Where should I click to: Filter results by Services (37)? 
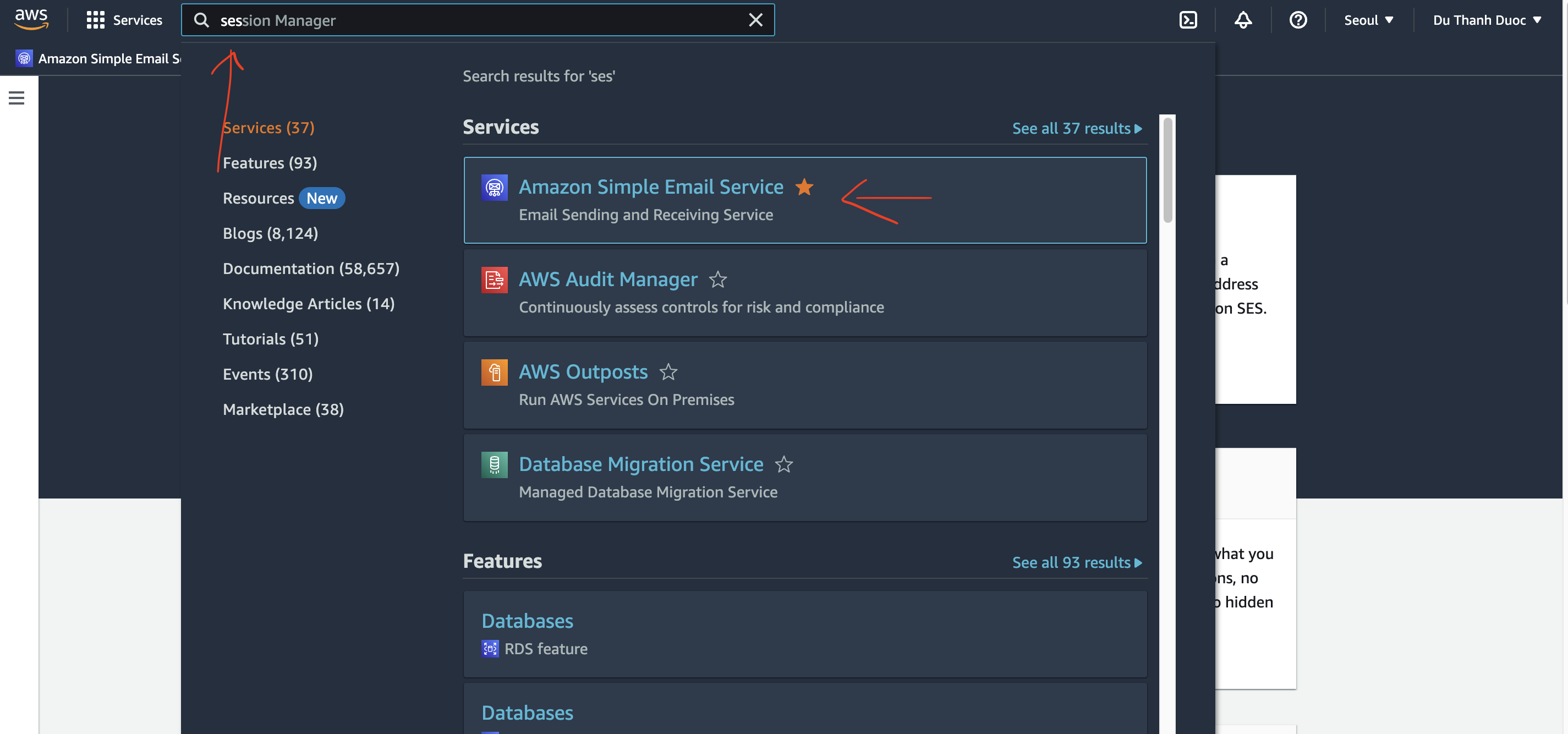click(268, 128)
